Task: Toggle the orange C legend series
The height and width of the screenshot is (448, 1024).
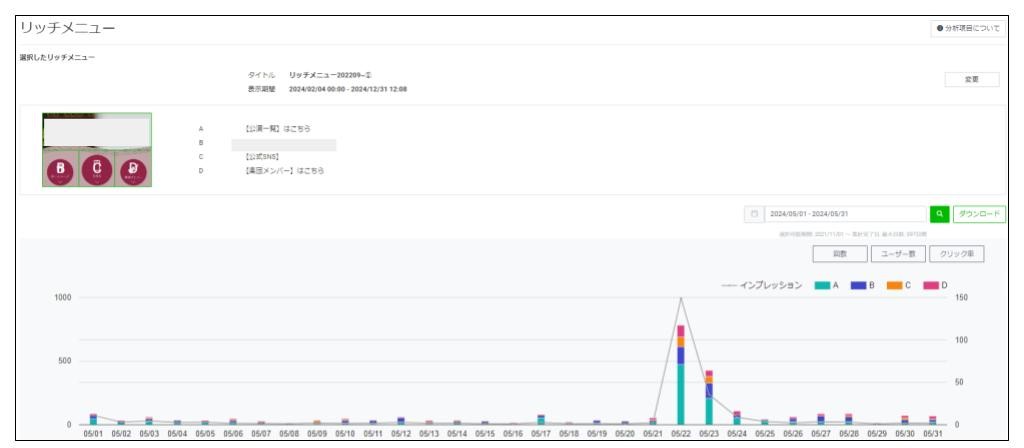Action: 899,285
